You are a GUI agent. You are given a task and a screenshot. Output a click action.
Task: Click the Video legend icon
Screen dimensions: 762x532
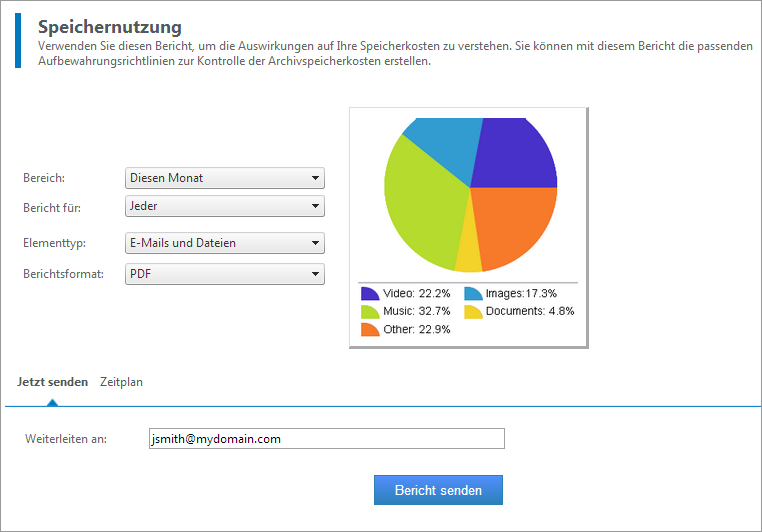[370, 294]
